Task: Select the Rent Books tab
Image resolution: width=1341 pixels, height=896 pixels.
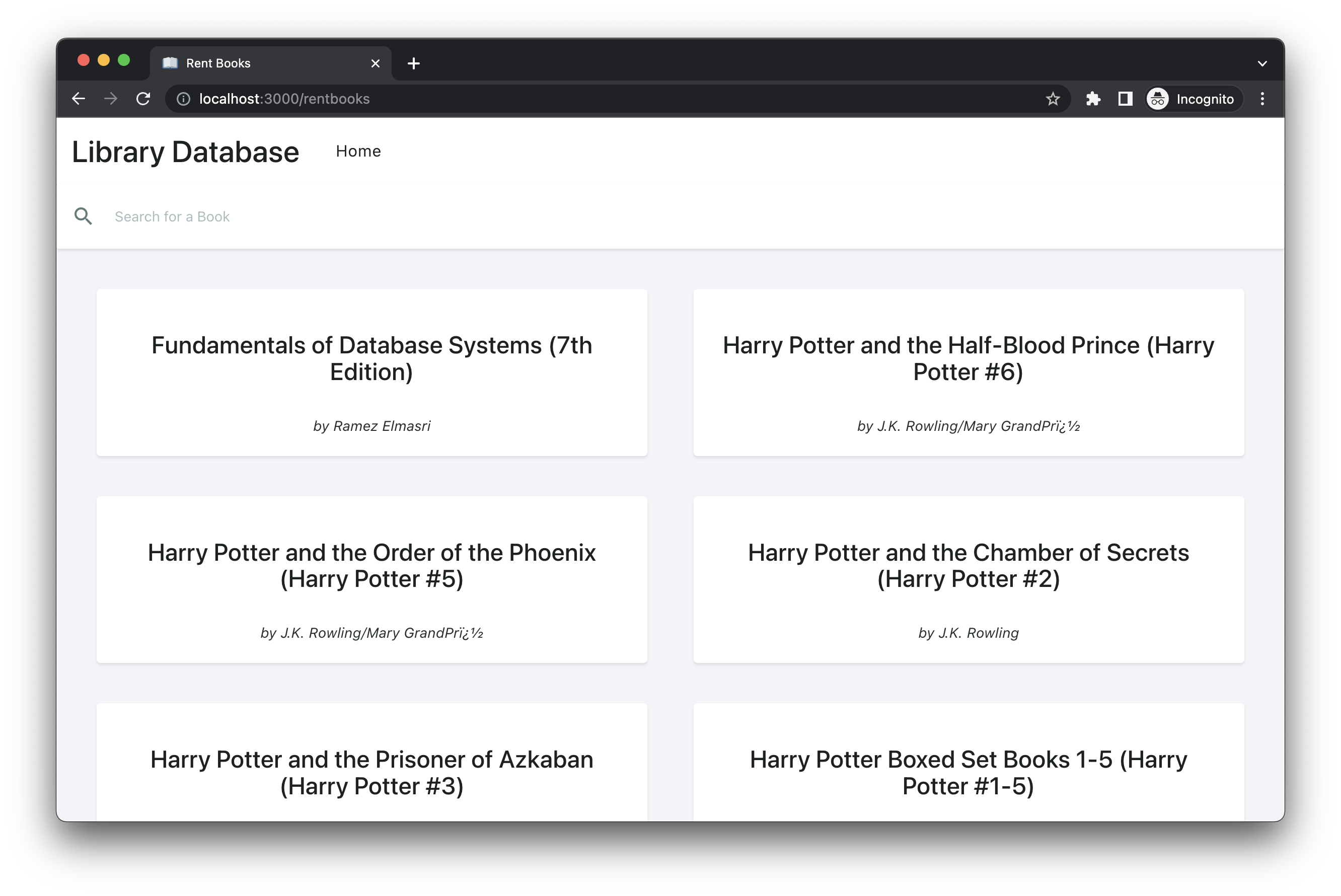Action: (271, 63)
